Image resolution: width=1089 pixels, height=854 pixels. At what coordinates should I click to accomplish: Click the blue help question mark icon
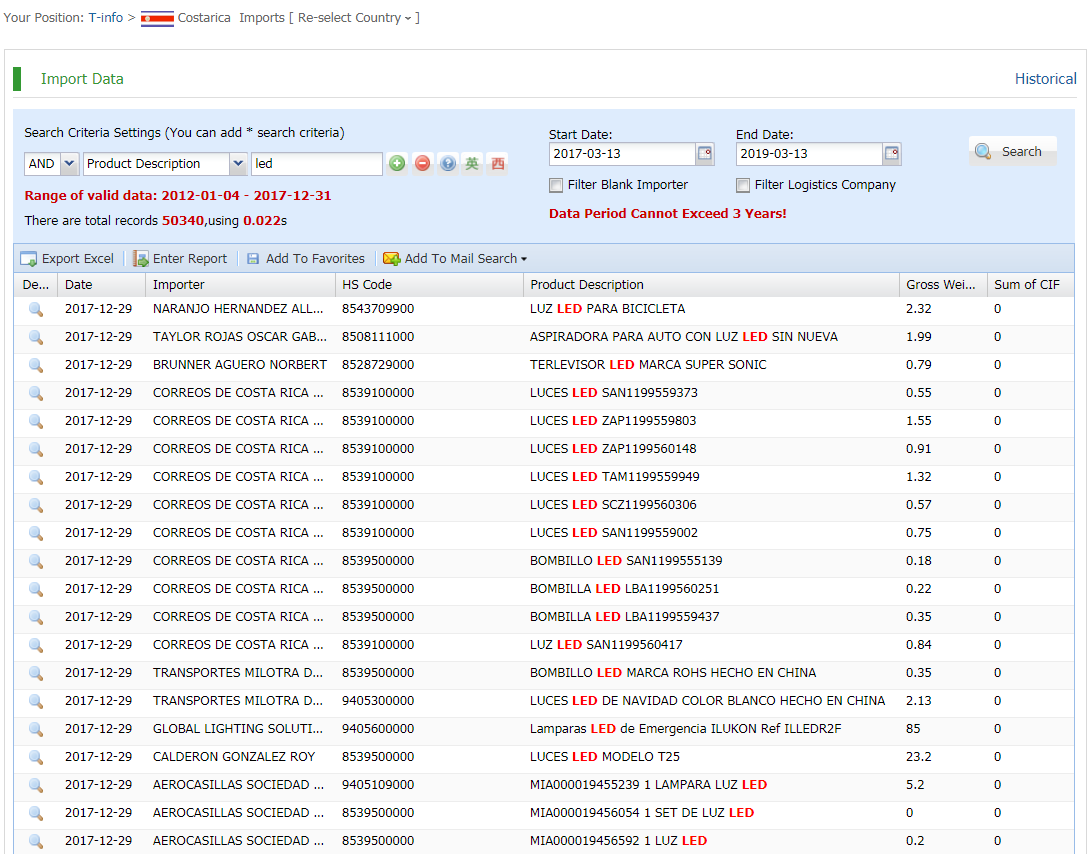447,164
